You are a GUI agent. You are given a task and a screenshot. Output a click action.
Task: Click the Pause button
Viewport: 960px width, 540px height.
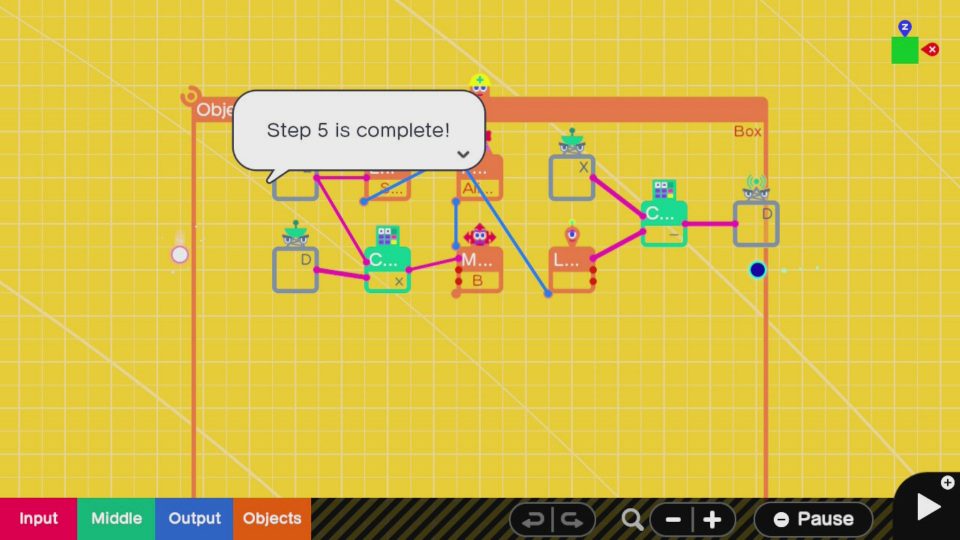[x=813, y=519]
